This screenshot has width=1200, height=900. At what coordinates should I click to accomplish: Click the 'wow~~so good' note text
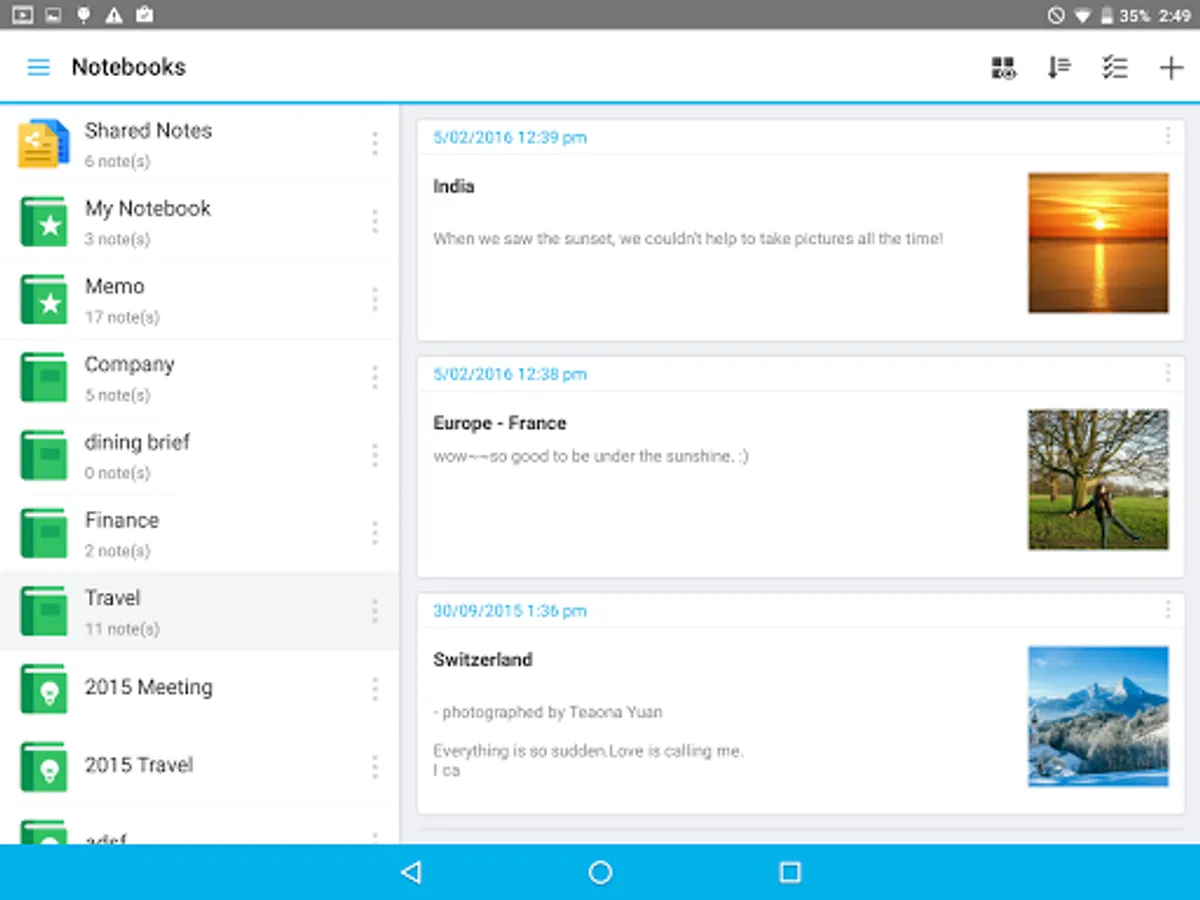(591, 456)
